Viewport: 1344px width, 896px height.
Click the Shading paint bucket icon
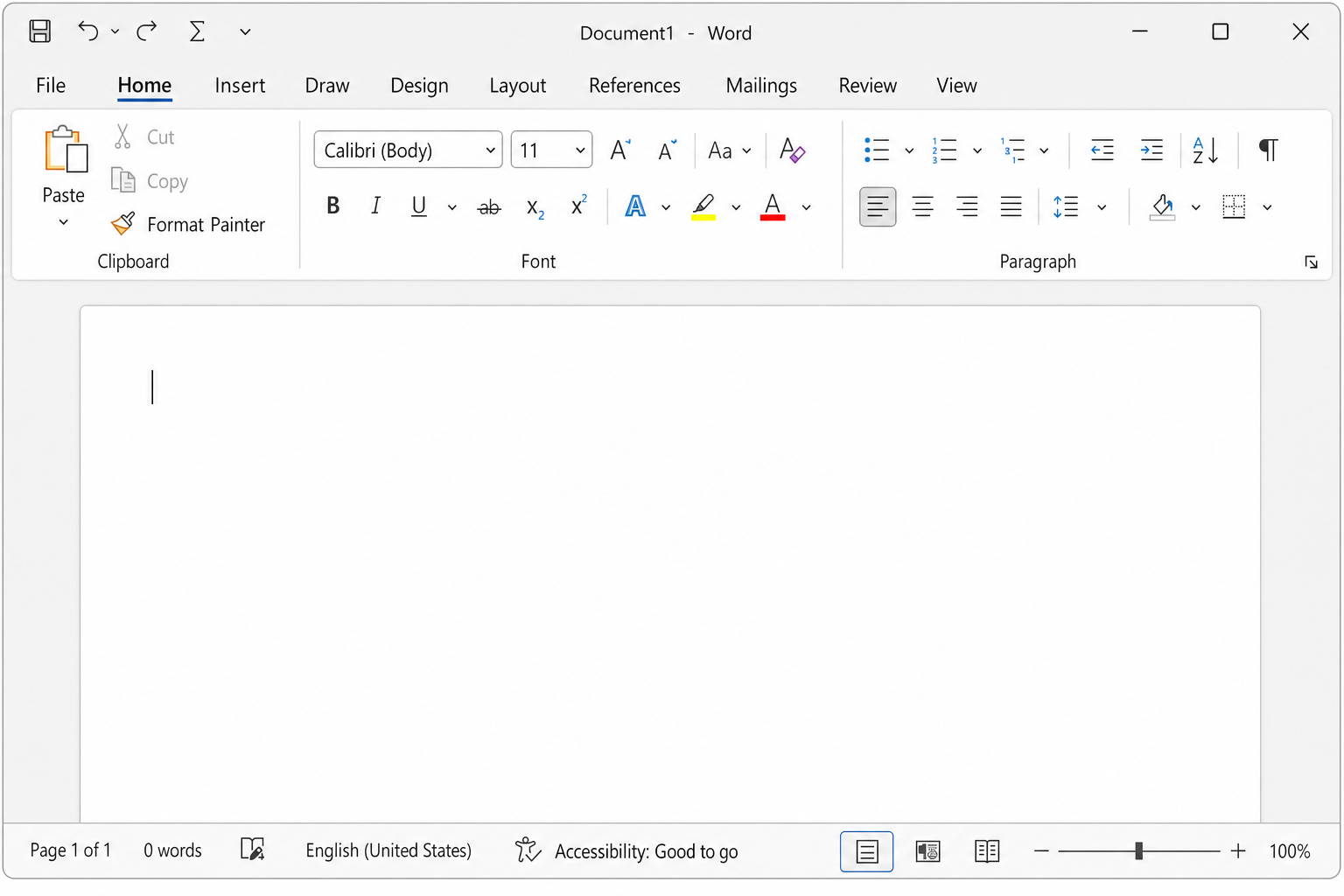point(1162,206)
